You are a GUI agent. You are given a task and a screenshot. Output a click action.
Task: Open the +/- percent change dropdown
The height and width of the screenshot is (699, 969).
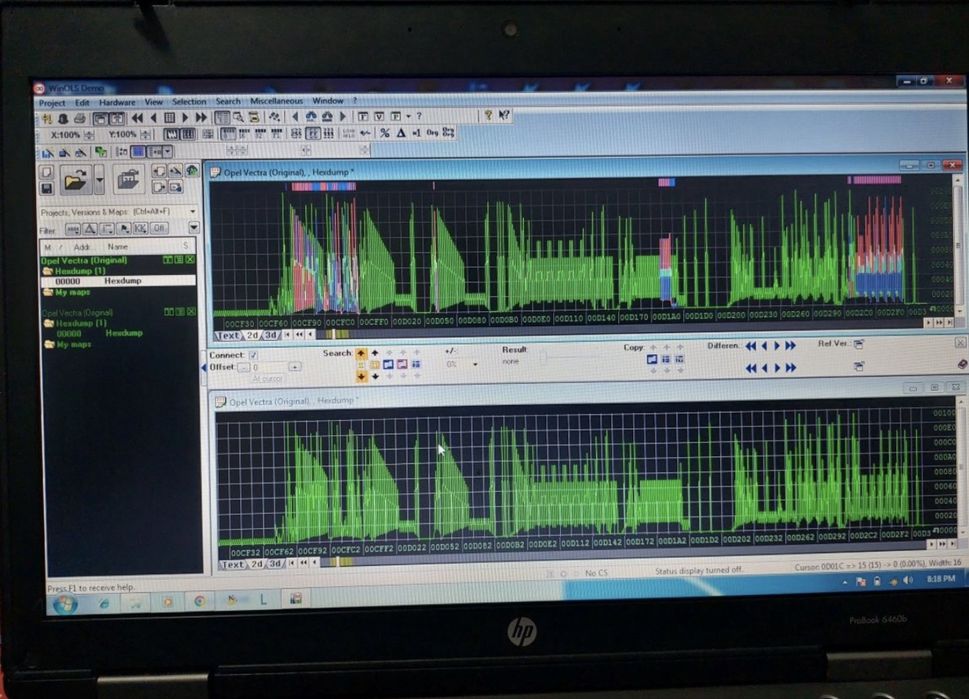click(x=475, y=365)
